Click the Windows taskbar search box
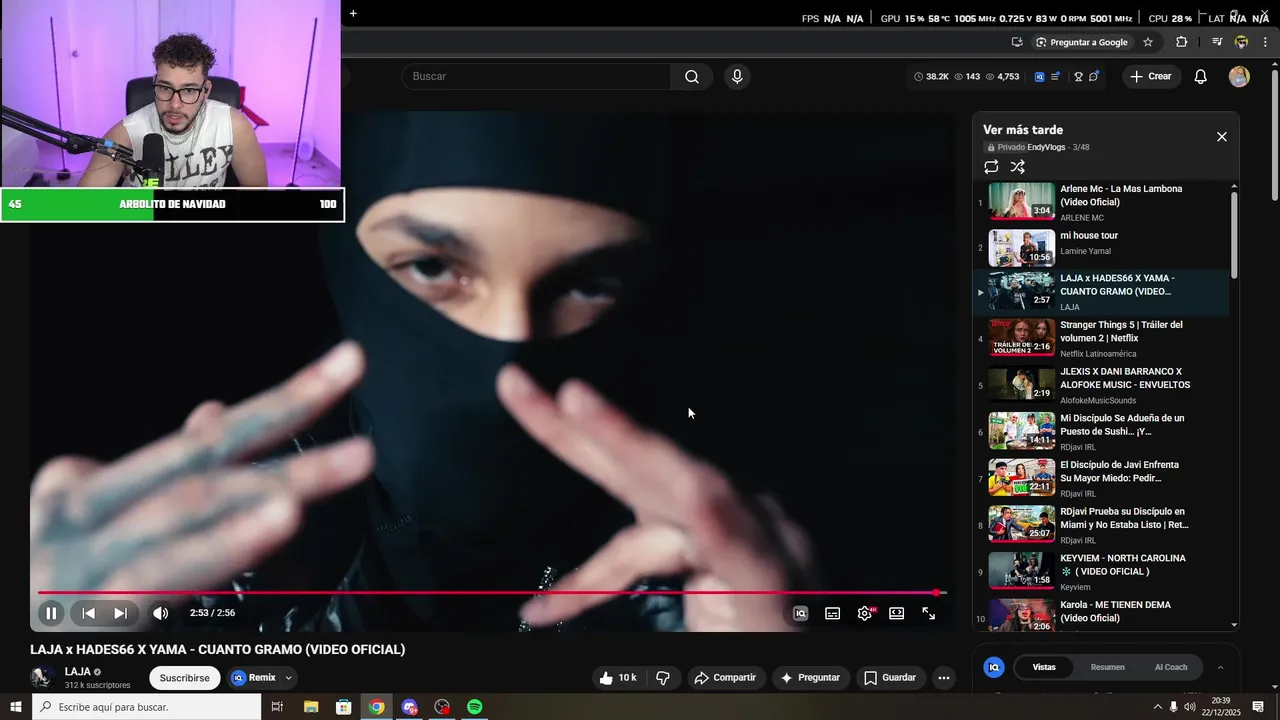 147,707
